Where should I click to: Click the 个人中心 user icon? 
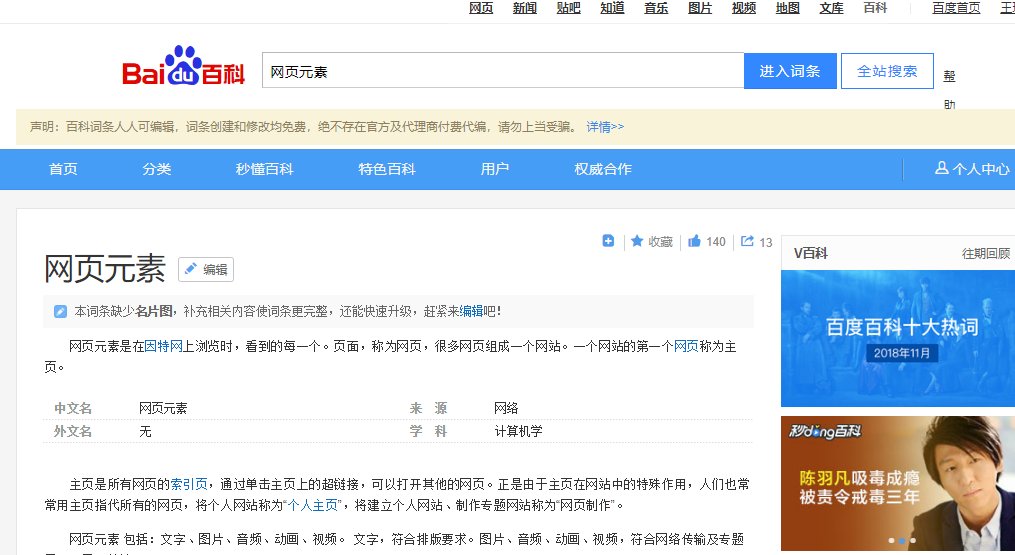(x=941, y=168)
